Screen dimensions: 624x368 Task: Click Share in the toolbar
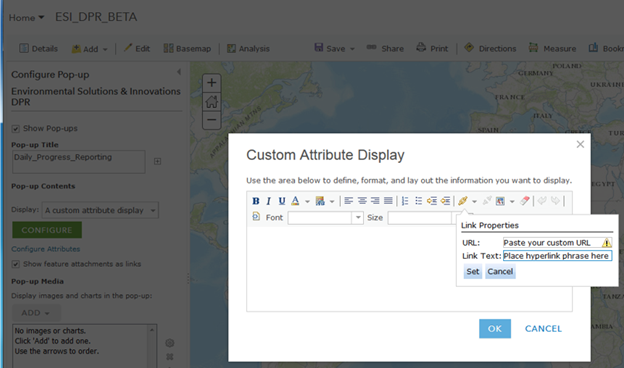[385, 49]
